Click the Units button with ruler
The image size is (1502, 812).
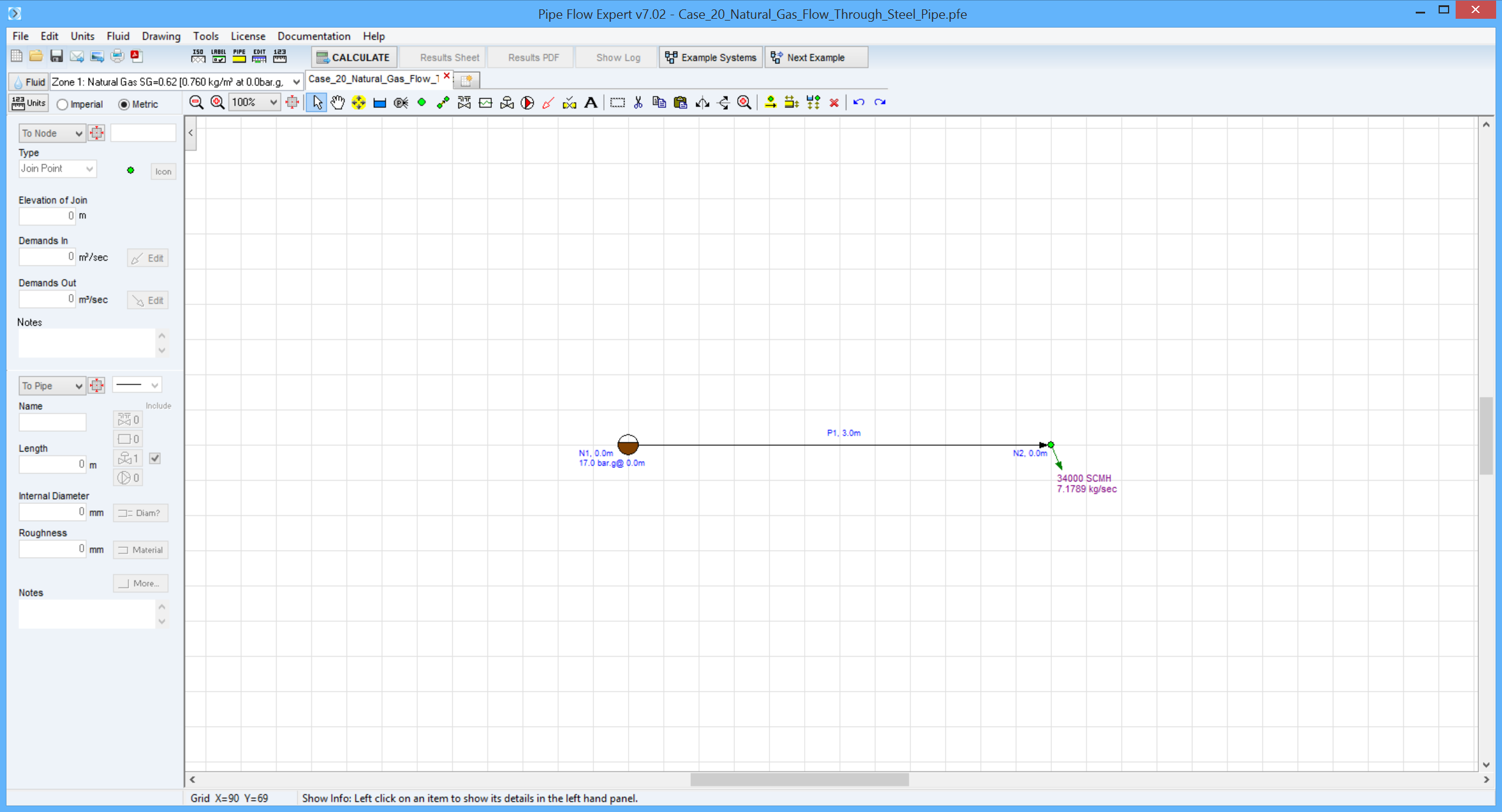pyautogui.click(x=29, y=103)
